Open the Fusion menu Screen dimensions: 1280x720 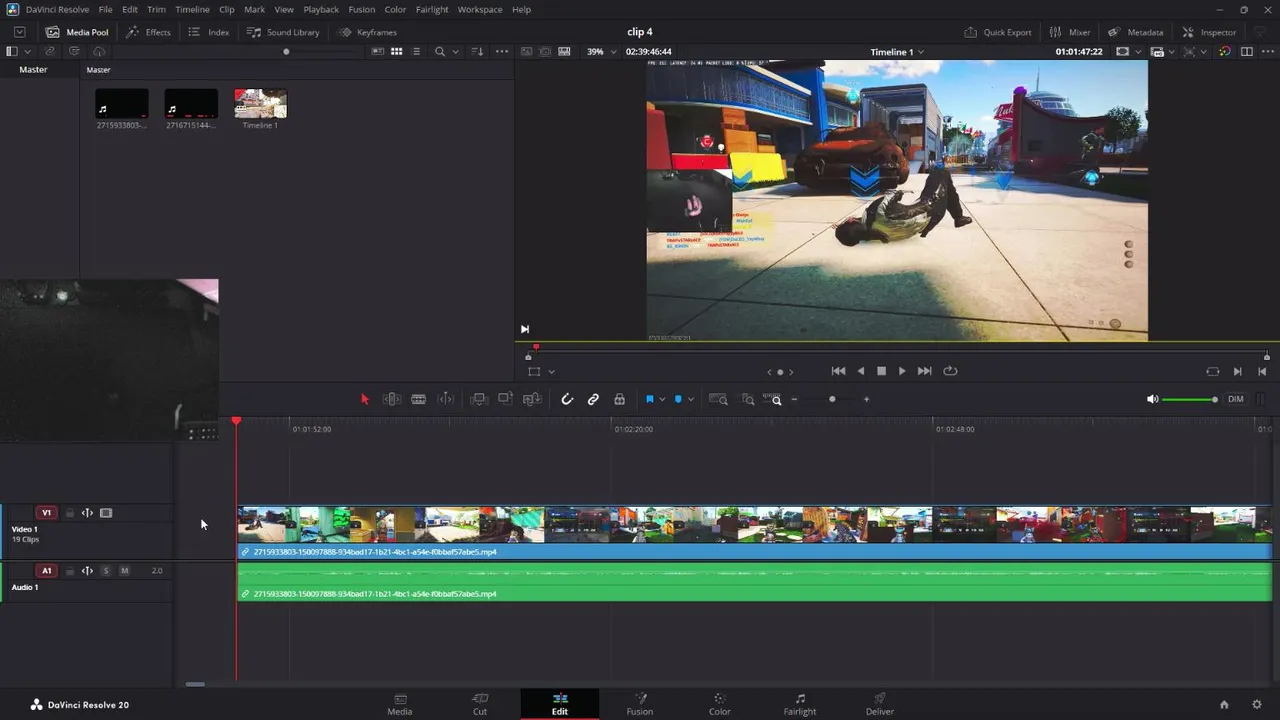click(x=362, y=9)
